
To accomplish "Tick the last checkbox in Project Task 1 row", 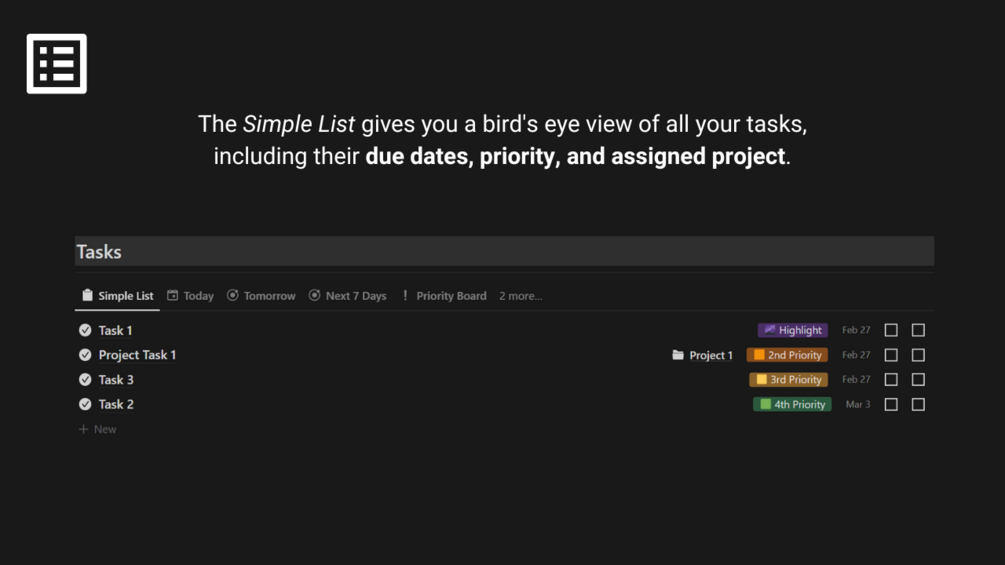I will (918, 355).
